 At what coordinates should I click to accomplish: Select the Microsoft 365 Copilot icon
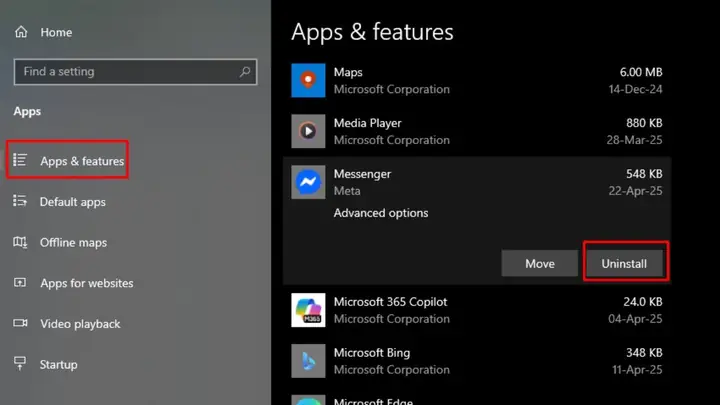308,310
